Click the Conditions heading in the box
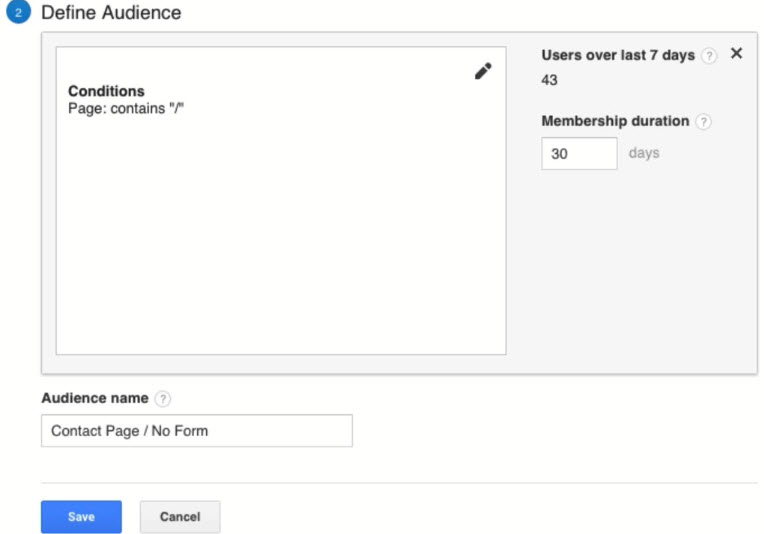Image resolution: width=764 pixels, height=534 pixels. (106, 91)
